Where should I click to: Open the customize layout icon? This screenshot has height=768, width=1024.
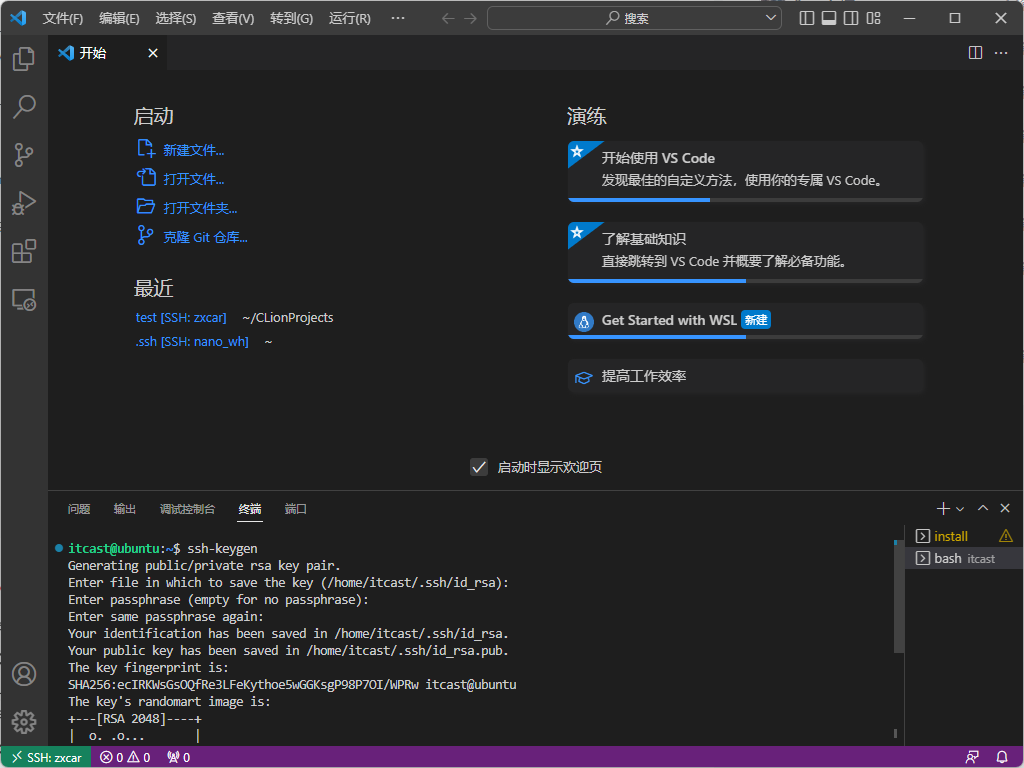(873, 18)
